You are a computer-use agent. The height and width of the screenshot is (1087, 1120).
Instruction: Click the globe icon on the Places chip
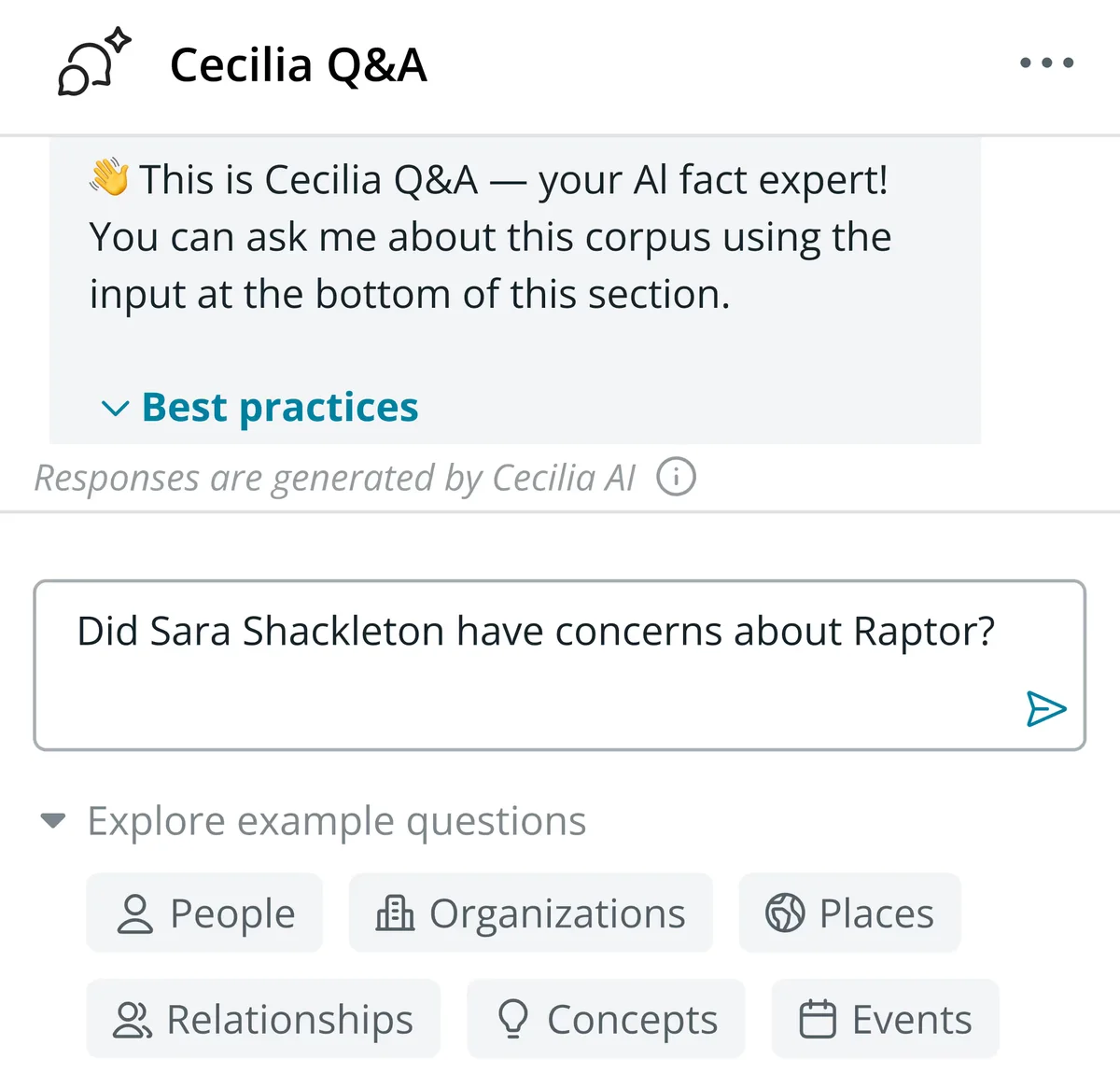pos(784,913)
